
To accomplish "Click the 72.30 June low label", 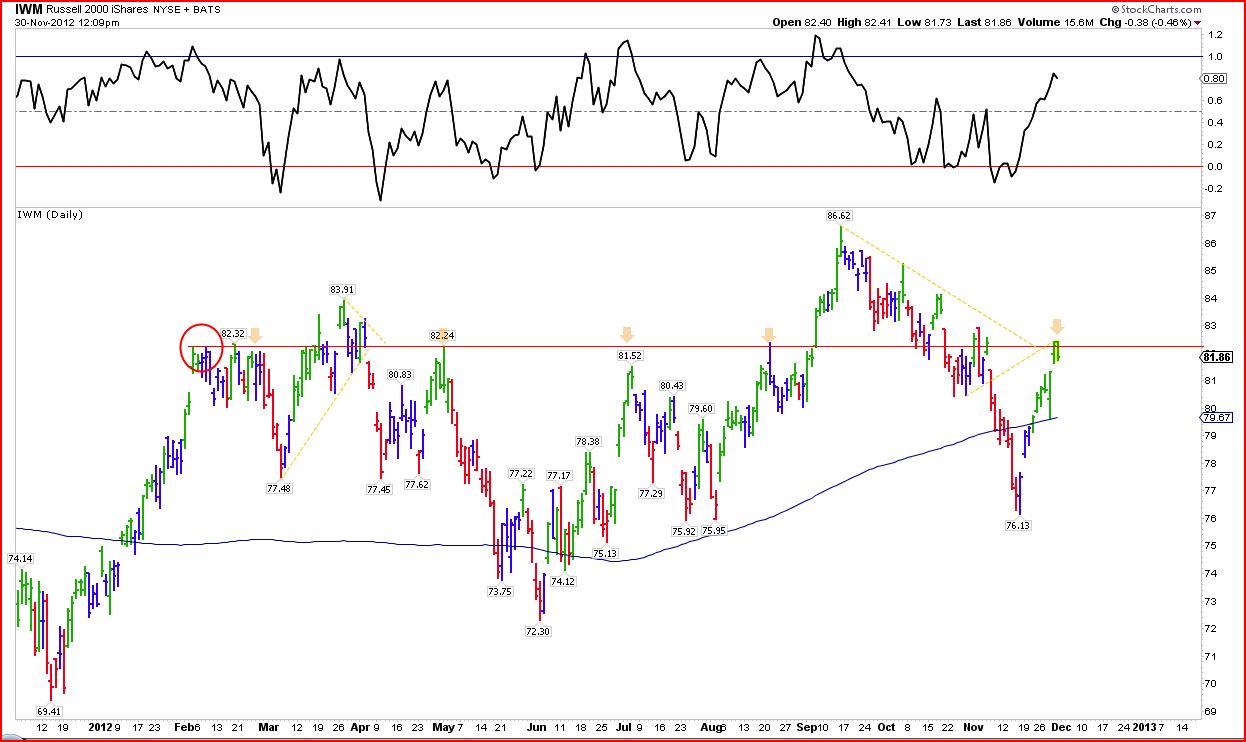I will pos(537,631).
